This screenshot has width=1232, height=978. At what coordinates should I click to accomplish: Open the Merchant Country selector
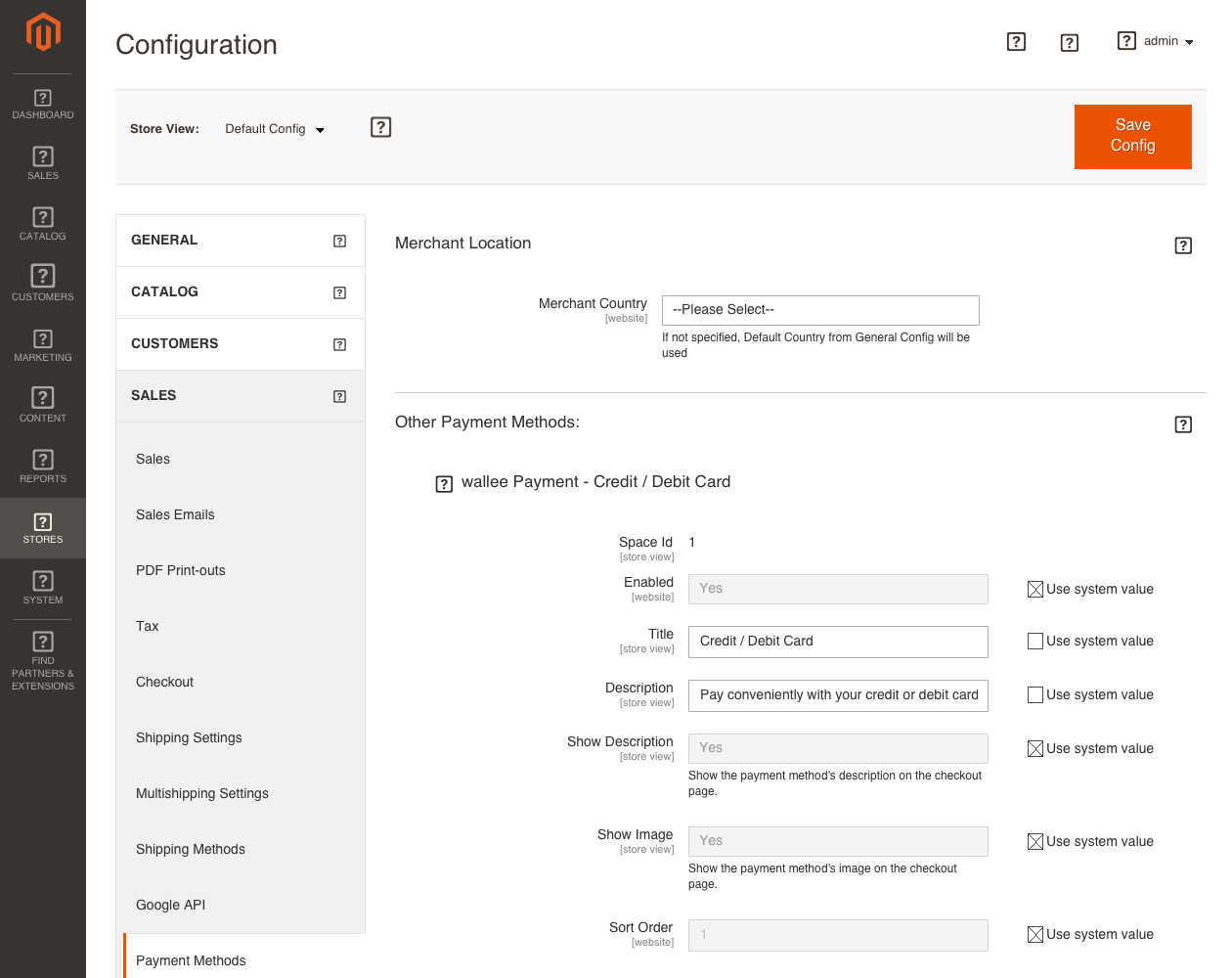(x=820, y=310)
